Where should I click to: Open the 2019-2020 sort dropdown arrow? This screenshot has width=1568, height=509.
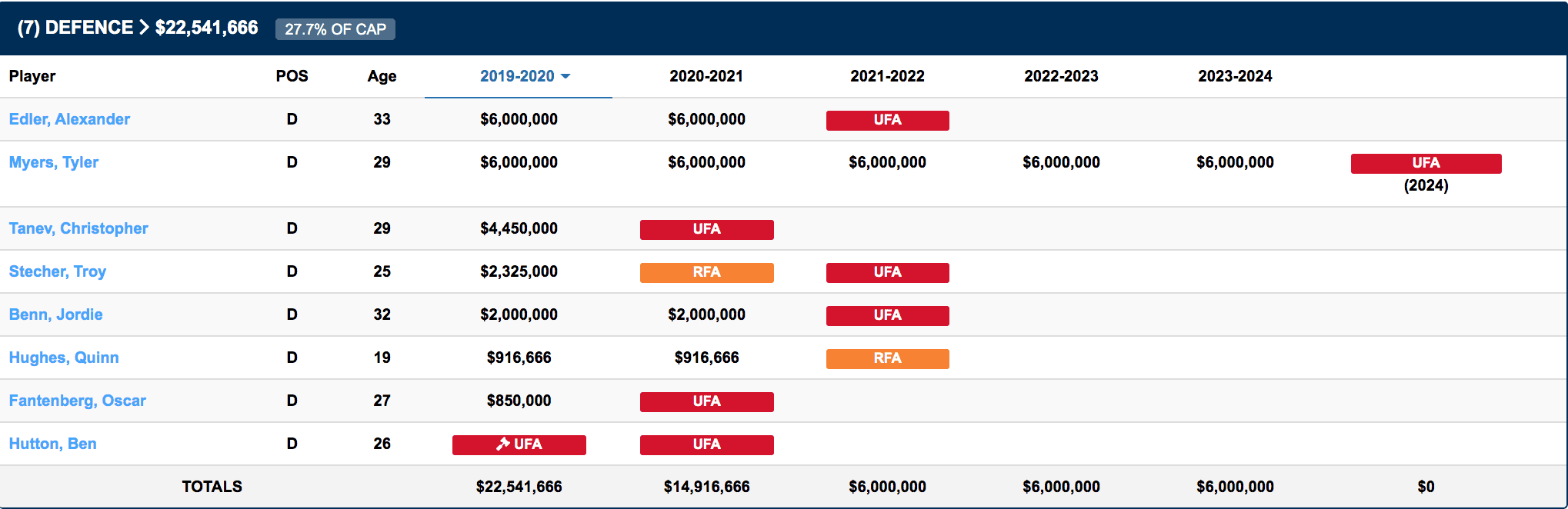pos(565,76)
